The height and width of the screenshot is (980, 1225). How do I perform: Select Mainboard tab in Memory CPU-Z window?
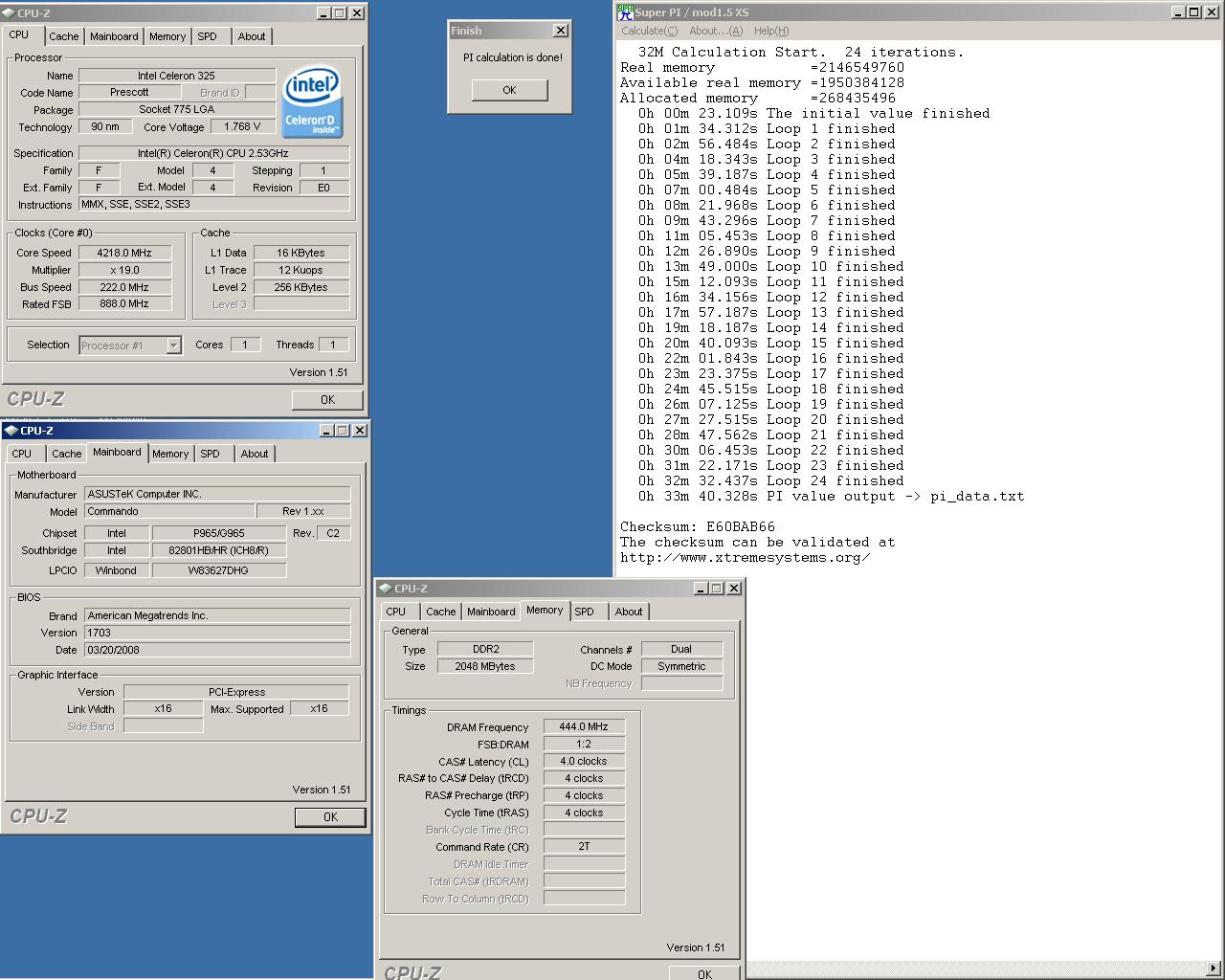[x=491, y=612]
